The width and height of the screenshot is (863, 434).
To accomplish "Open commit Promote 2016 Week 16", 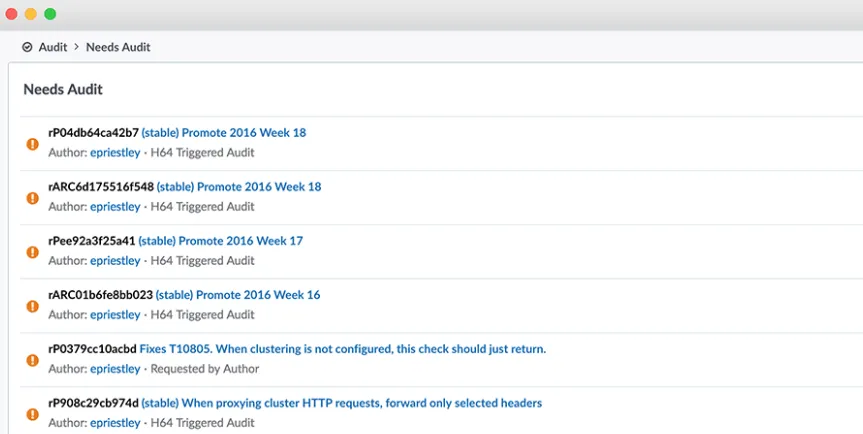I will coord(238,295).
